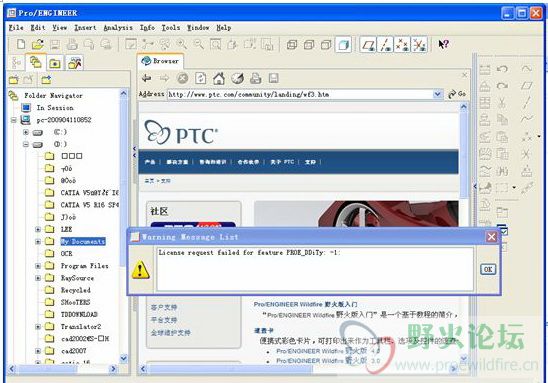Screen dimensions: 548x383
Task: Toggle datum planes display icon
Action: point(368,45)
